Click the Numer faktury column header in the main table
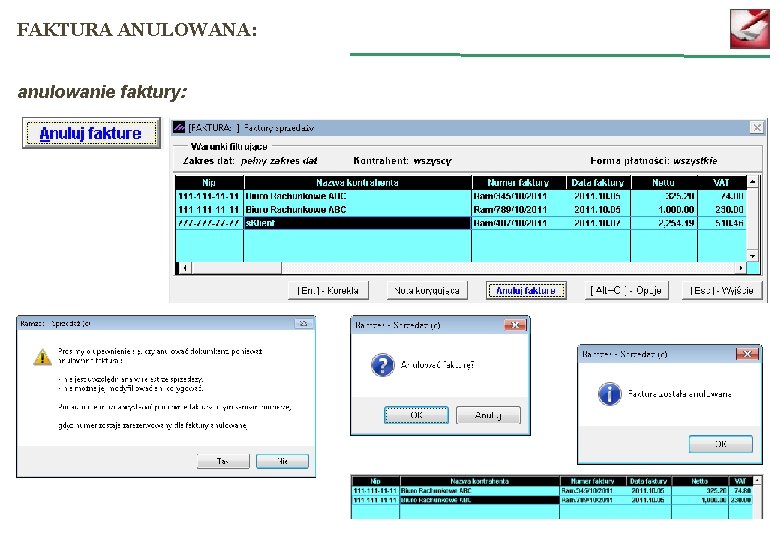Screen dimensions: 780x540 pos(518,182)
